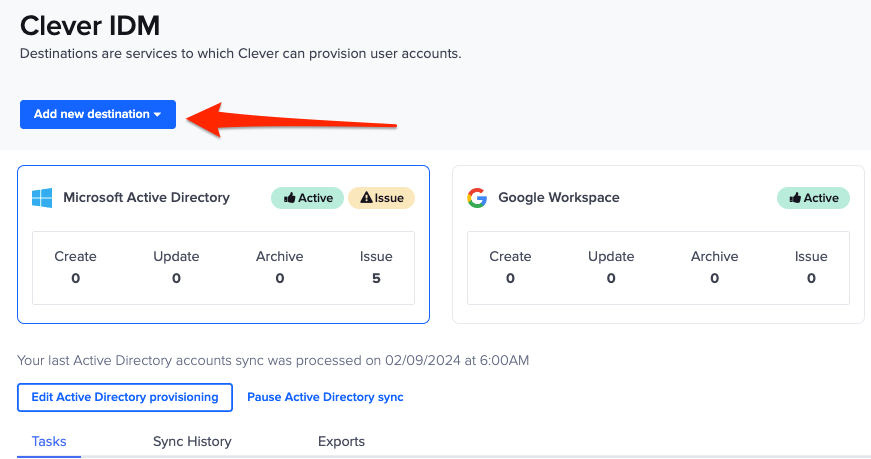Open the Sync History tab

[x=192, y=441]
